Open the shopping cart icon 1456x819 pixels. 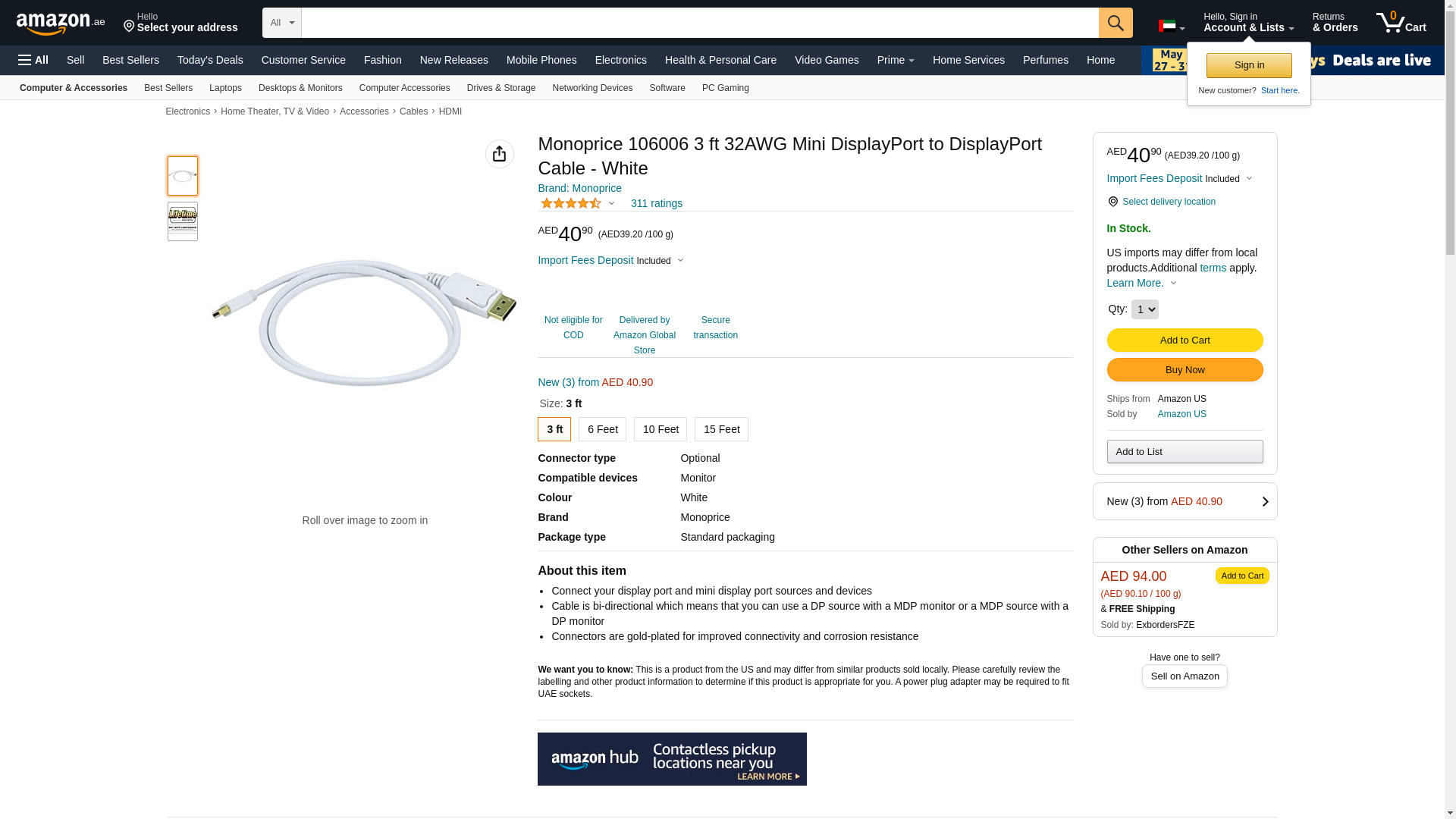point(1400,23)
